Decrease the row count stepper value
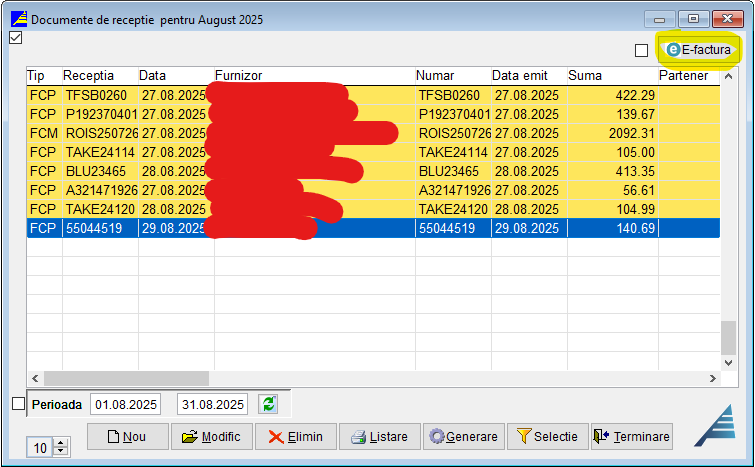This screenshot has width=755, height=467. [x=61, y=452]
